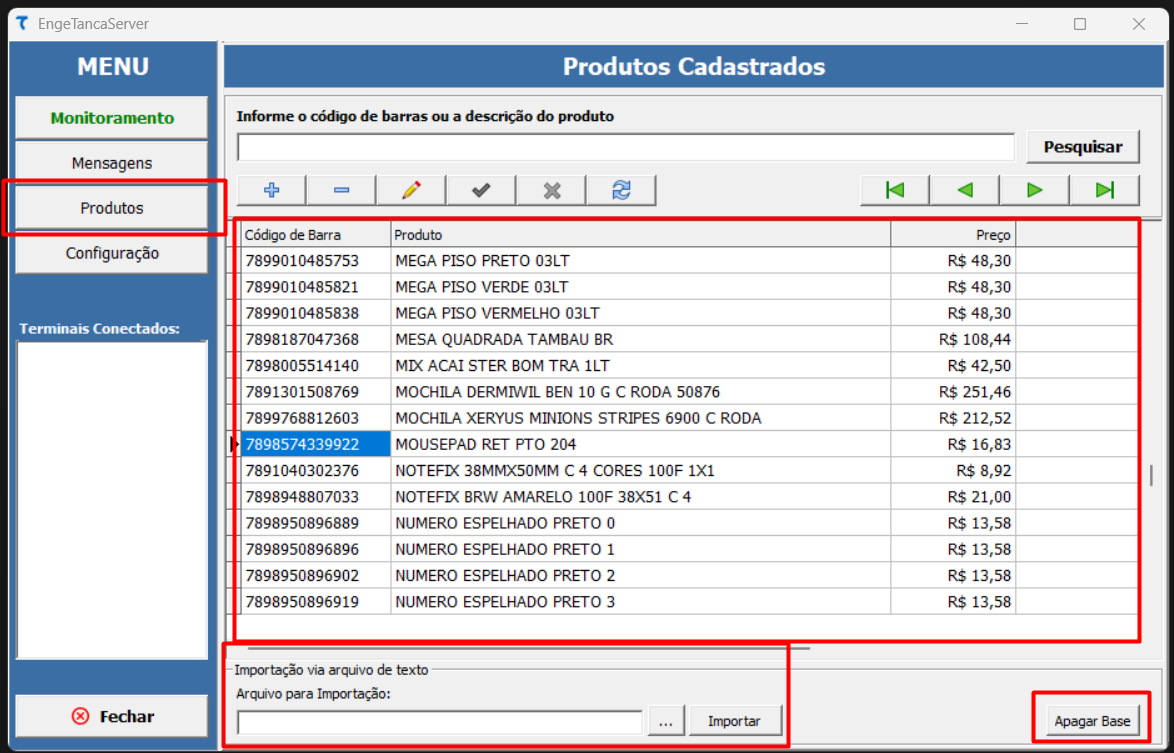Viewport: 1174px width, 753px height.
Task: Open the Mensagens menu section
Action: tap(112, 163)
